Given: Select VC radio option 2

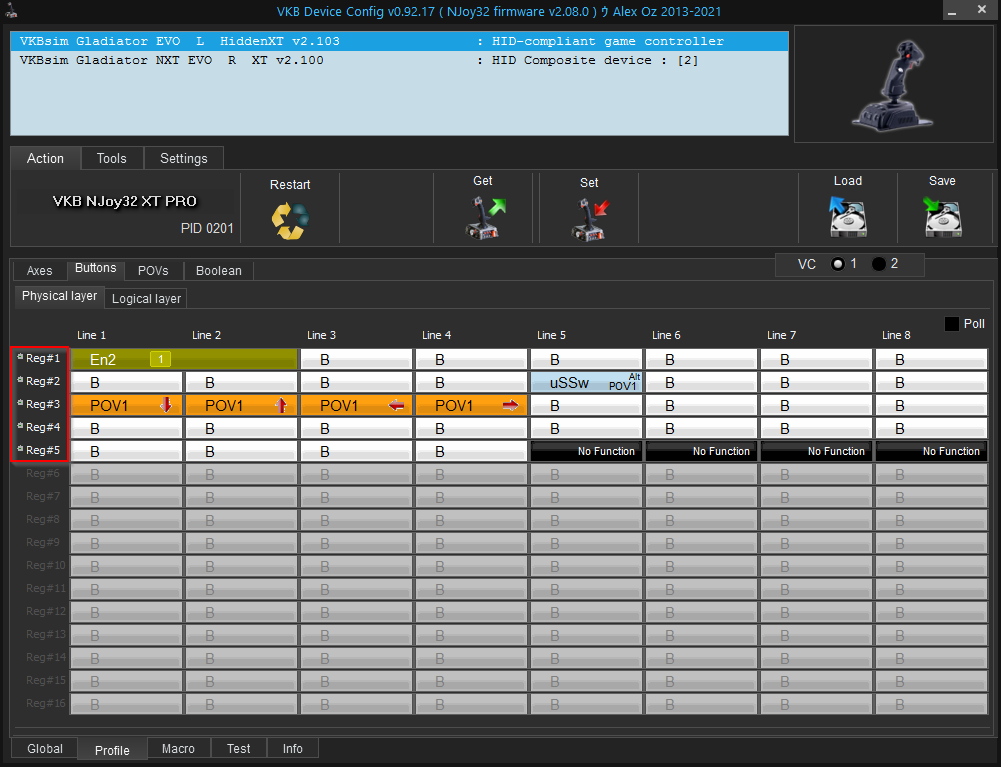Looking at the screenshot, I should (x=879, y=264).
